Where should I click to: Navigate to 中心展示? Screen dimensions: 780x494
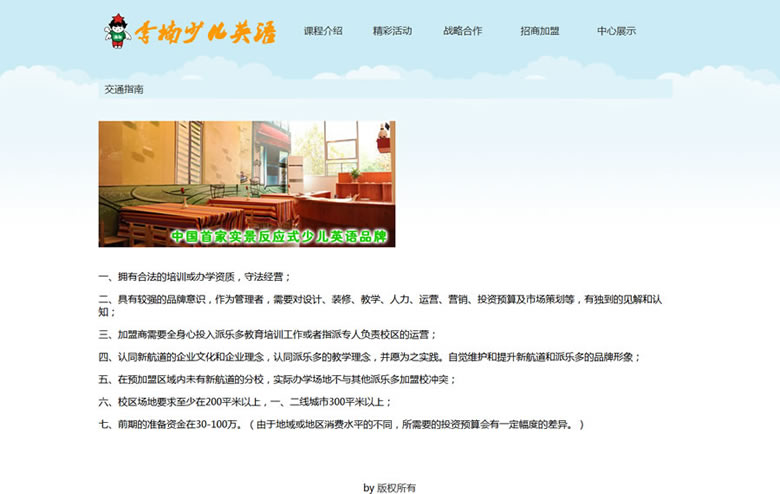click(616, 31)
